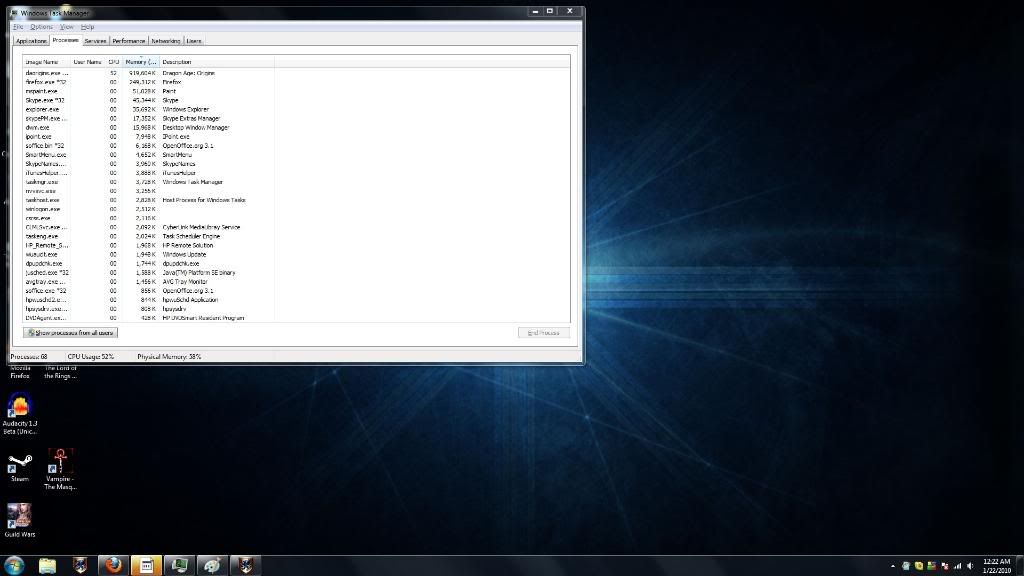Click the Paint palette taskbar icon
This screenshot has height=576, width=1024.
212,565
